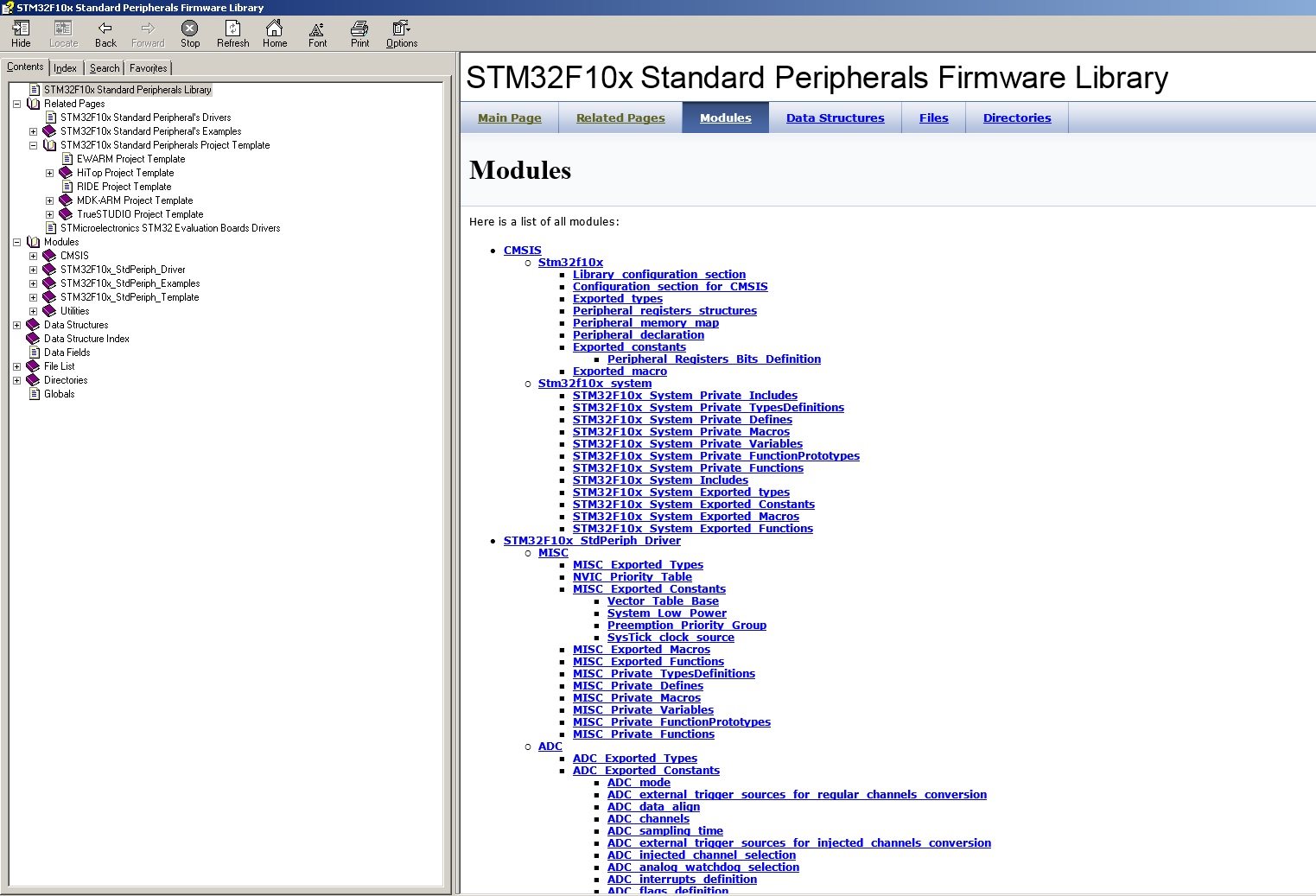Screen dimensions: 1316x896
Task: Switch to the Search tab
Action: [x=105, y=68]
